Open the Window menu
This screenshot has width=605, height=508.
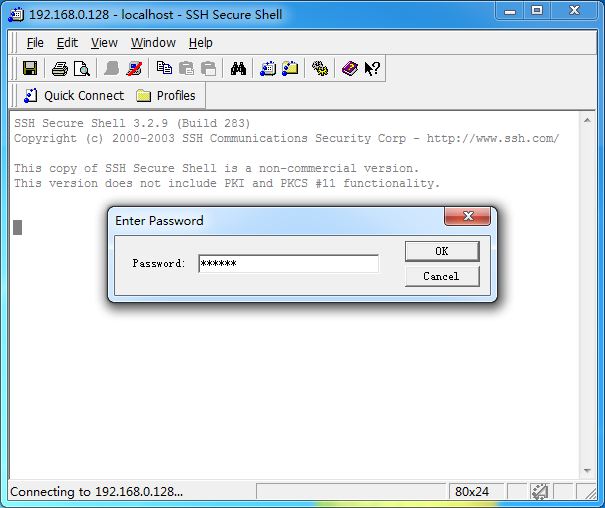(153, 43)
